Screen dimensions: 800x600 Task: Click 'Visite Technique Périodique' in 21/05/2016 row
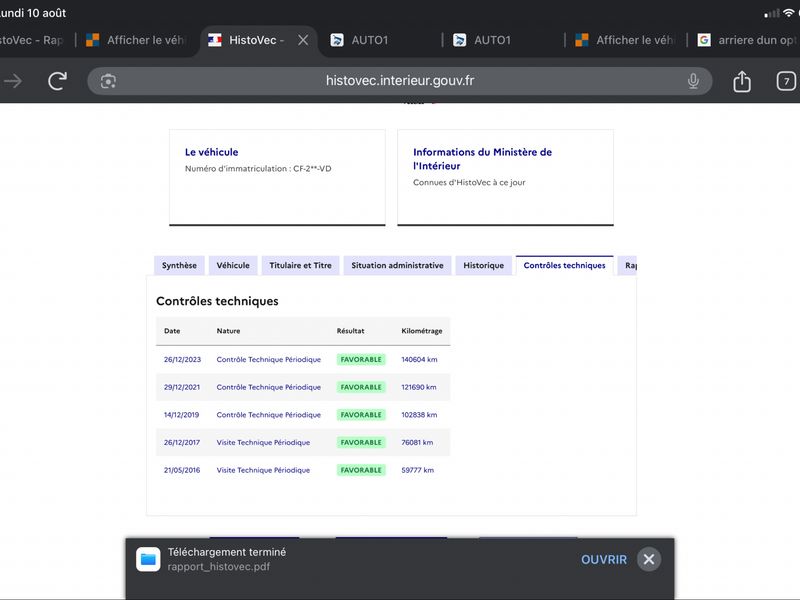[263, 469]
